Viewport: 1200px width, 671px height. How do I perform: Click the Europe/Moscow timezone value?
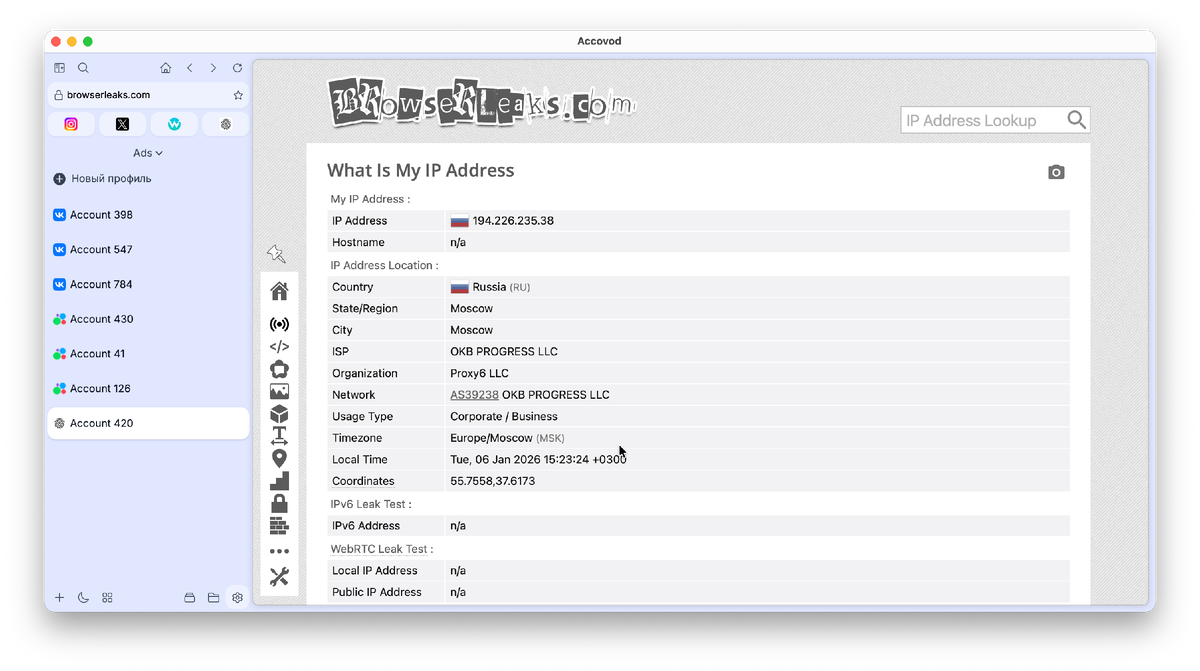491,438
